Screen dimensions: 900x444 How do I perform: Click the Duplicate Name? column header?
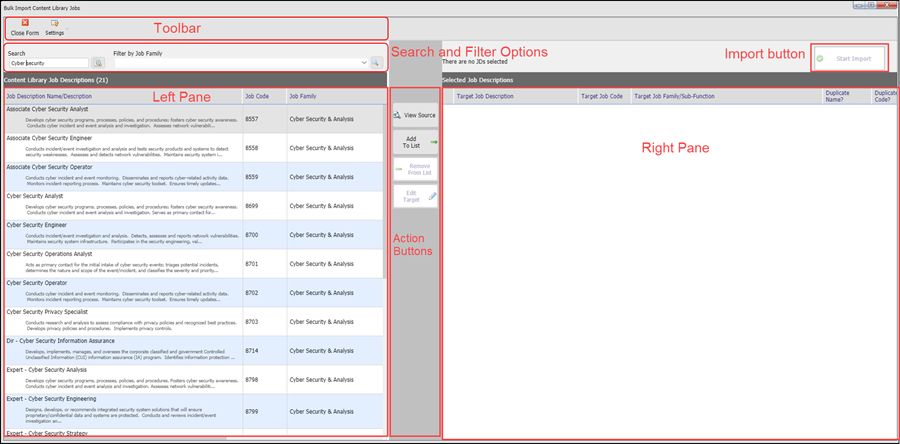pyautogui.click(x=847, y=96)
